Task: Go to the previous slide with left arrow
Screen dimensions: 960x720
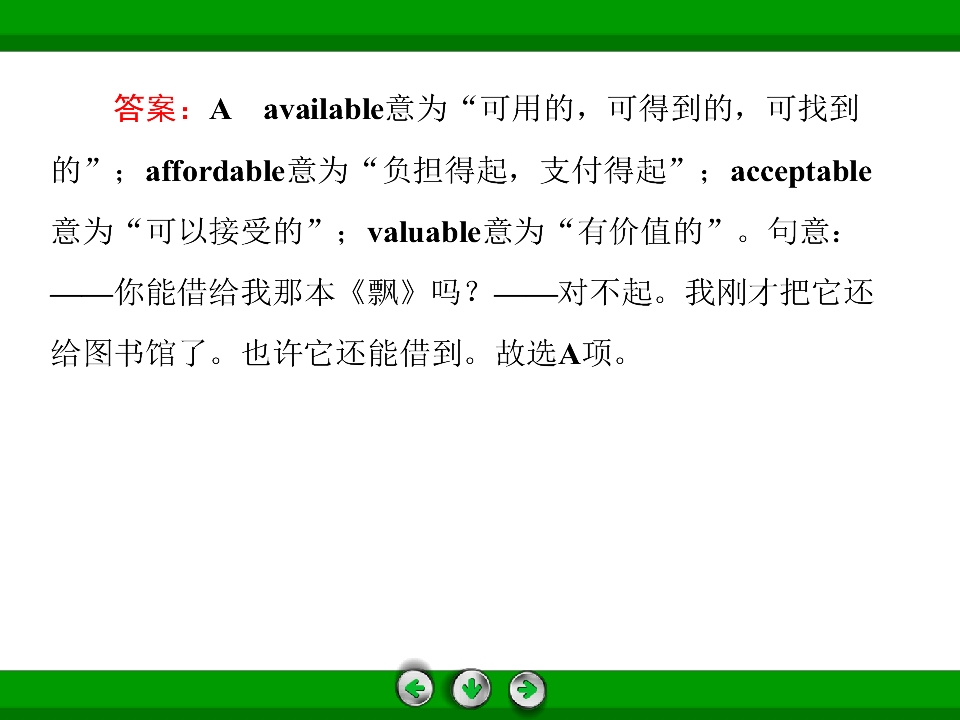Action: pos(415,689)
